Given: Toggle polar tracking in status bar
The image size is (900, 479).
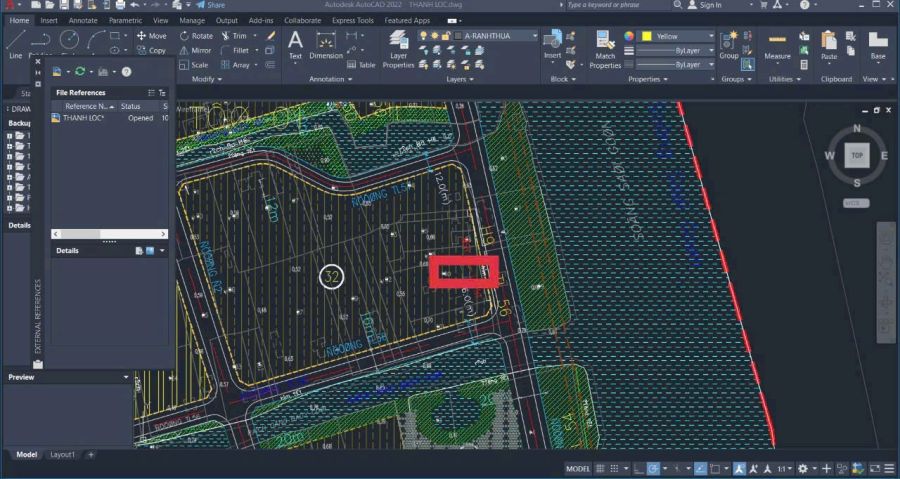Looking at the screenshot, I should pos(653,468).
